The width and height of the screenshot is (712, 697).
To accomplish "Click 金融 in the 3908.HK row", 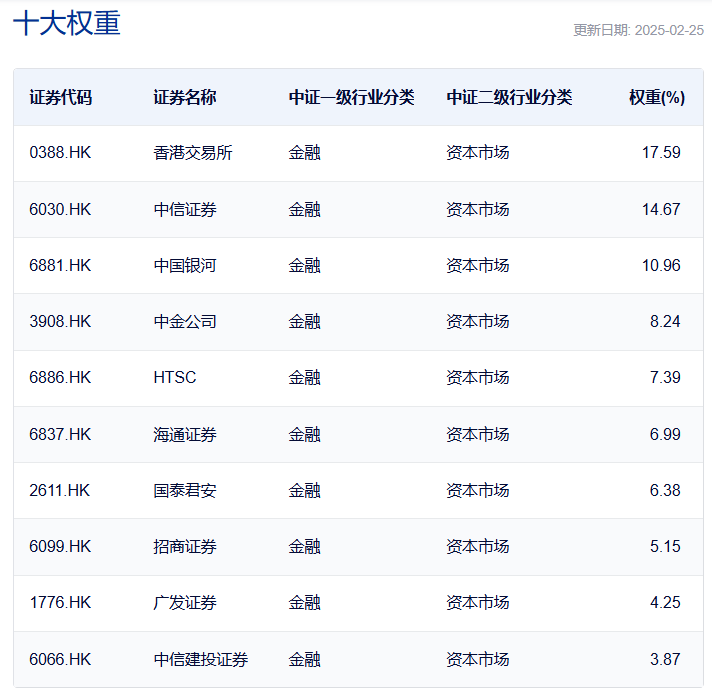I will (305, 321).
